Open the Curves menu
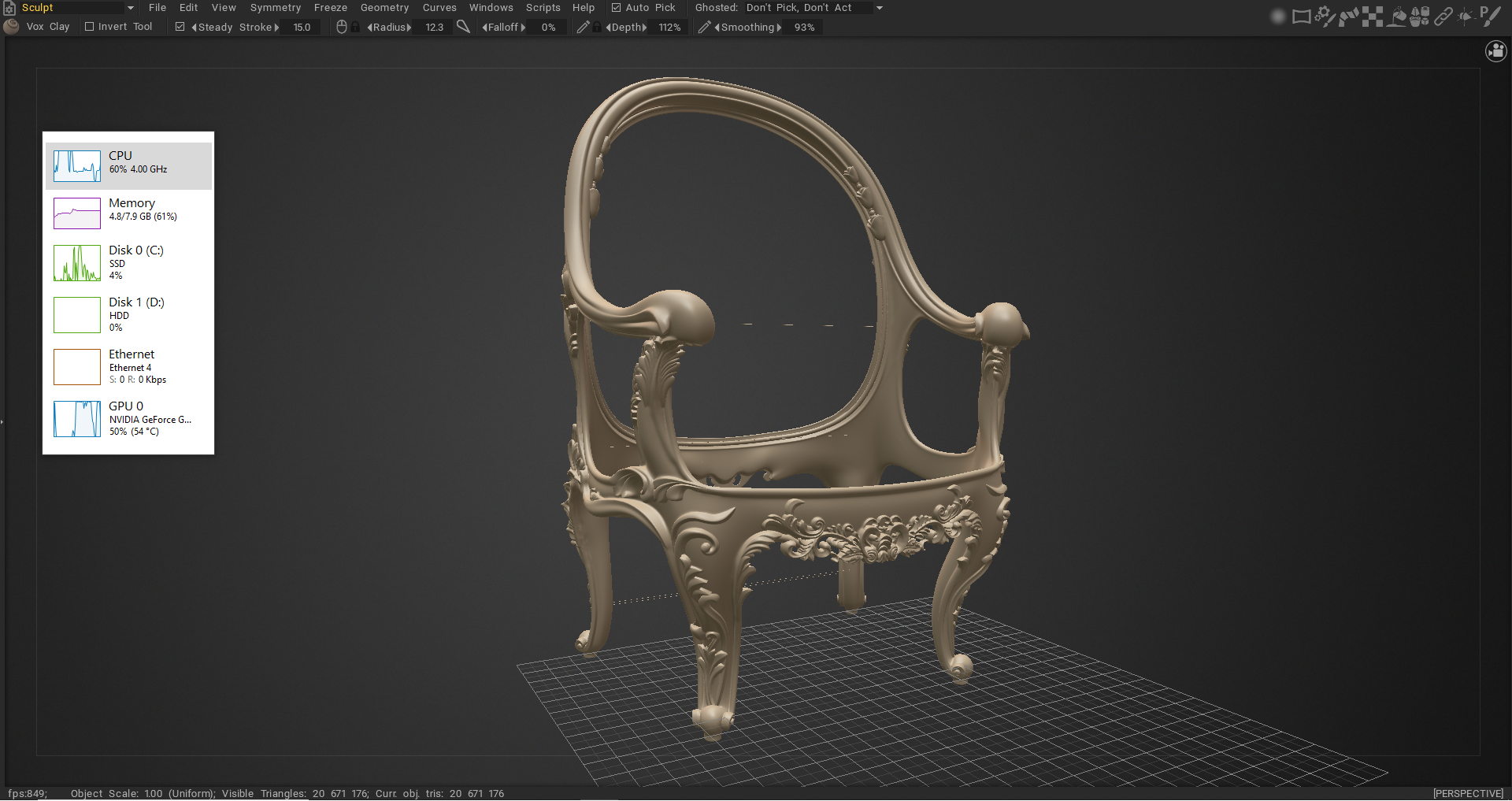The image size is (1512, 801). click(x=439, y=8)
